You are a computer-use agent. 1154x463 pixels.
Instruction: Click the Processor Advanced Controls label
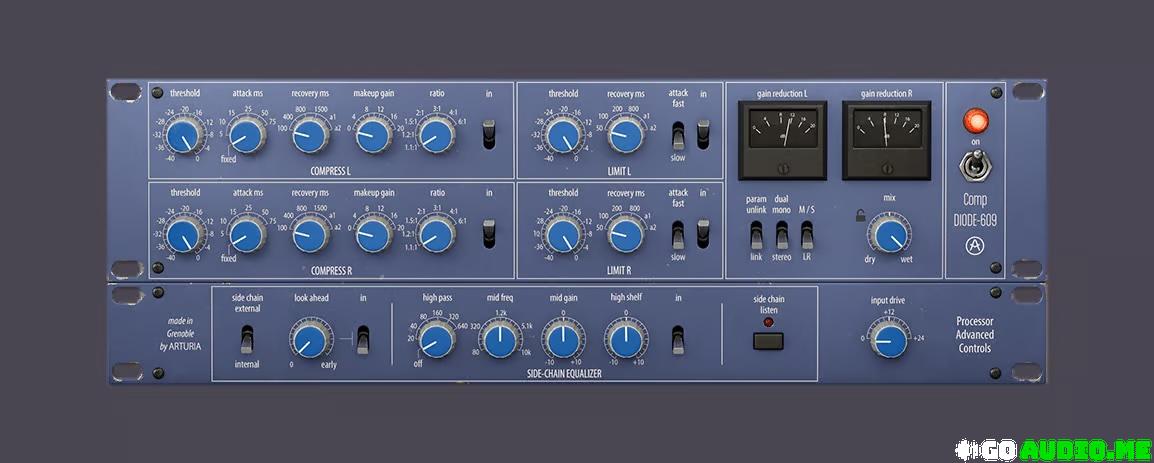(x=974, y=335)
